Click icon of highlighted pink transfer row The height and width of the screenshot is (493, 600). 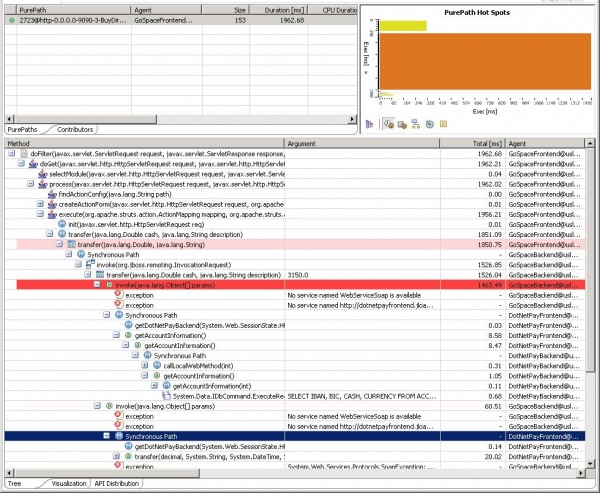click(x=71, y=245)
